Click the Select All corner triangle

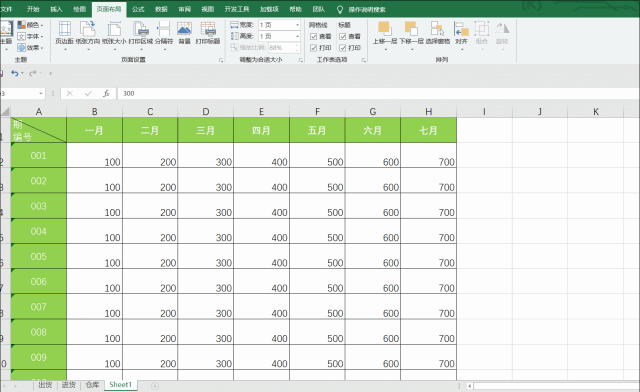(x=5, y=111)
